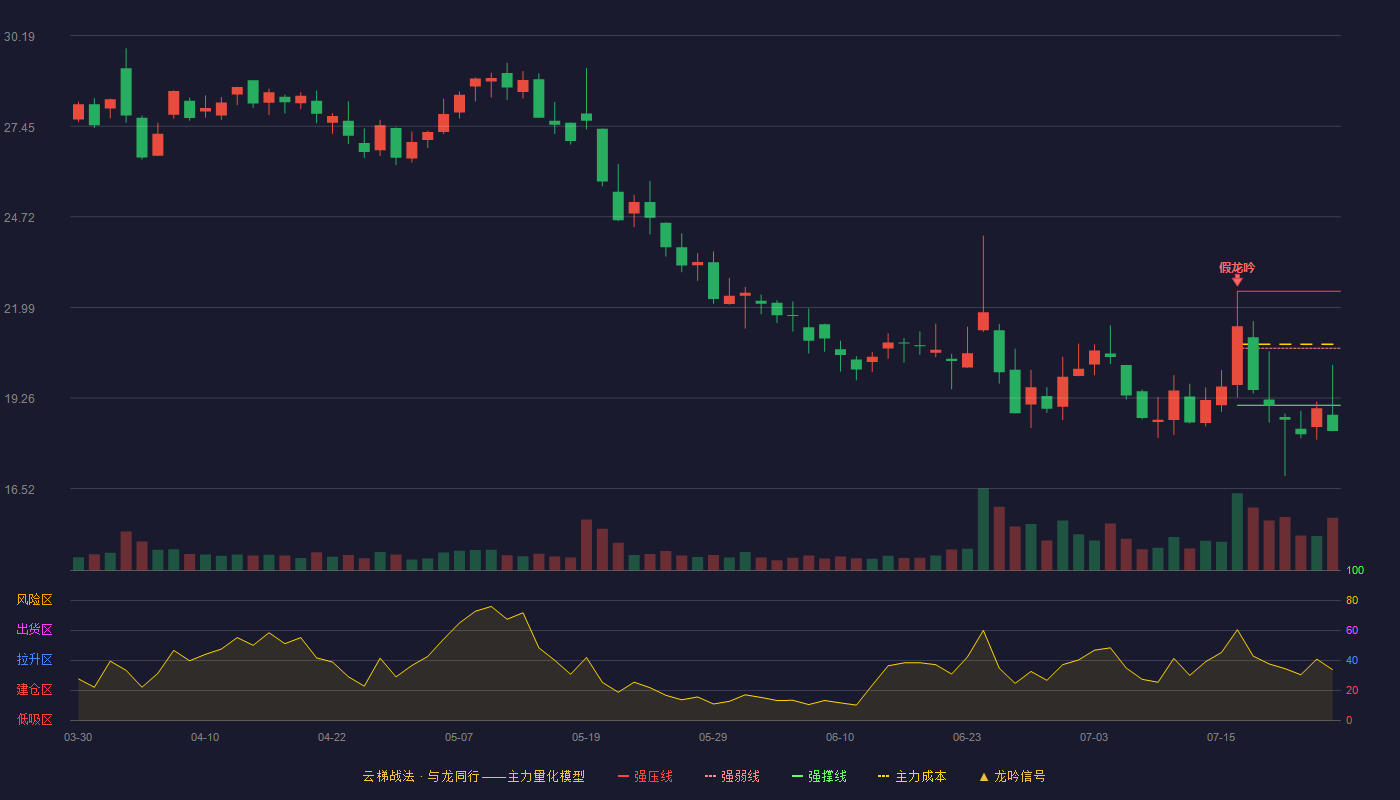Click the red arrow below 假龙吟

1237,281
